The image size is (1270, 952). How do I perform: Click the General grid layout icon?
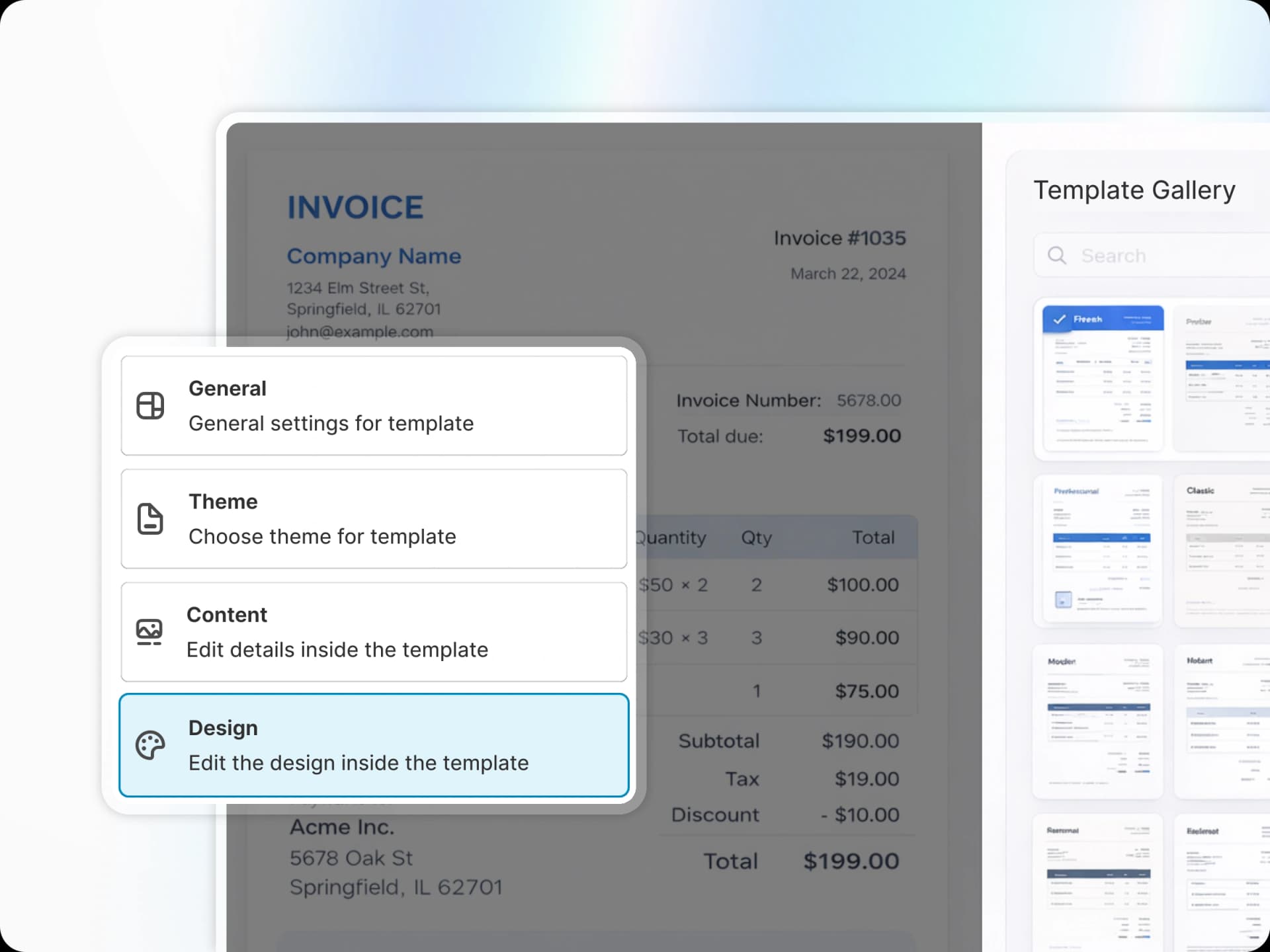(x=150, y=405)
